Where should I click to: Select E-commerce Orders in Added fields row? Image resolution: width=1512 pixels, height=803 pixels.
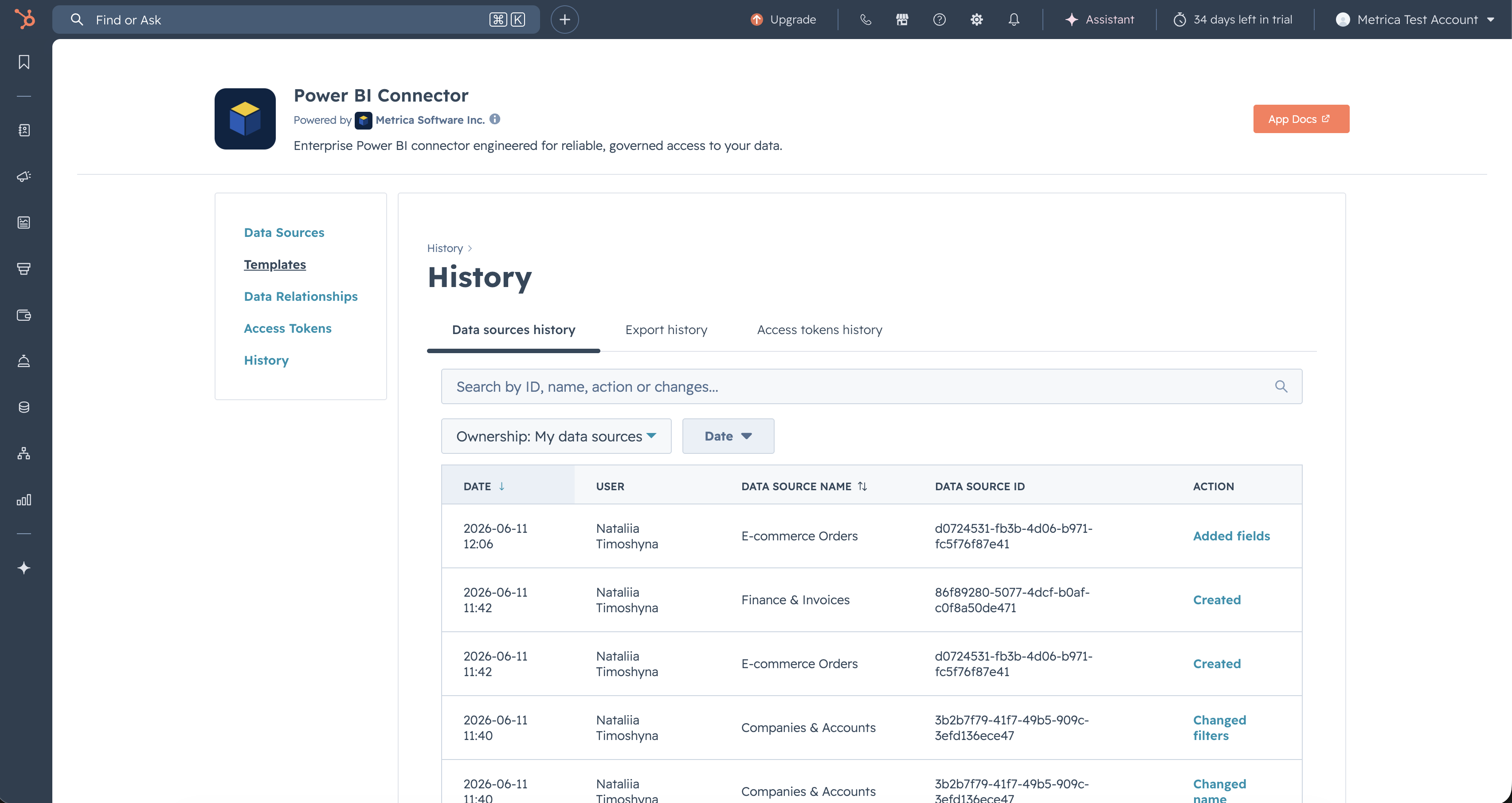click(799, 536)
